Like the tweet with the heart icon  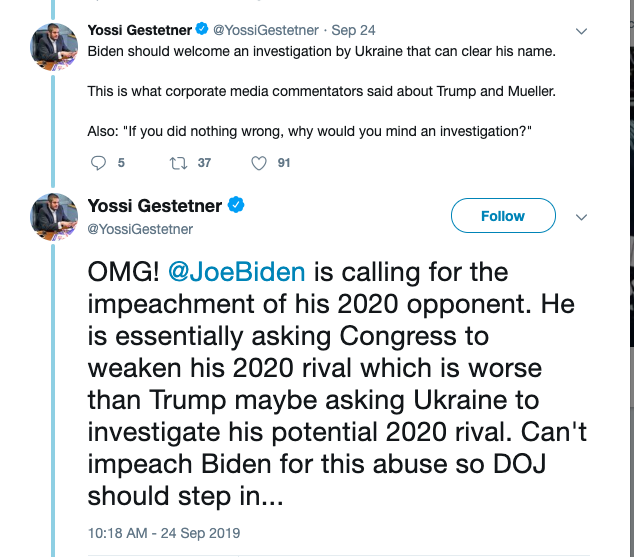pos(258,163)
